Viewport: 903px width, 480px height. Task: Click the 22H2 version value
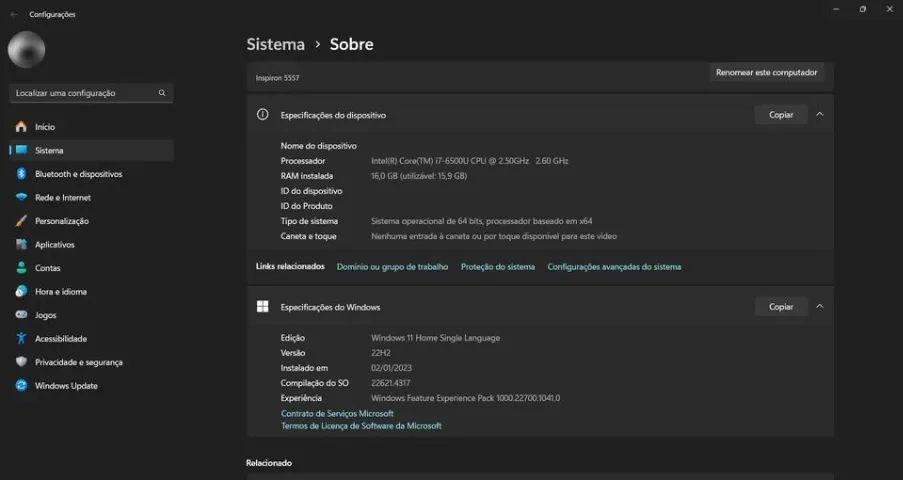coord(381,353)
